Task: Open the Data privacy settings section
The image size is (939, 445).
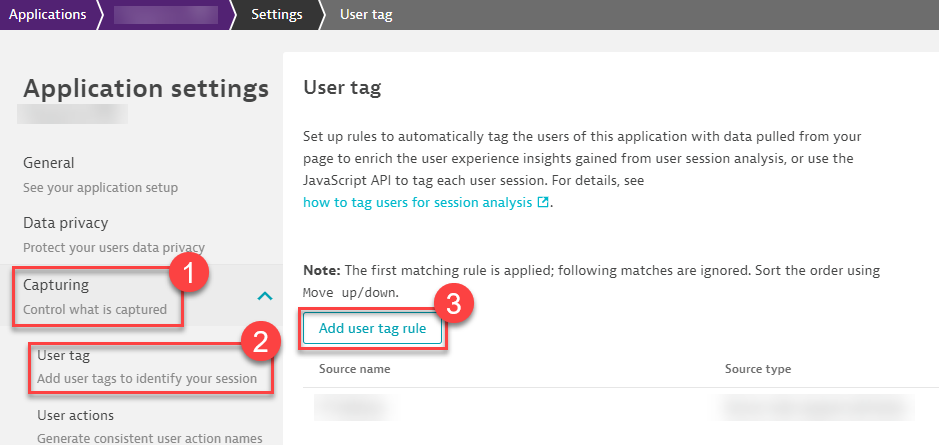Action: 65,223
